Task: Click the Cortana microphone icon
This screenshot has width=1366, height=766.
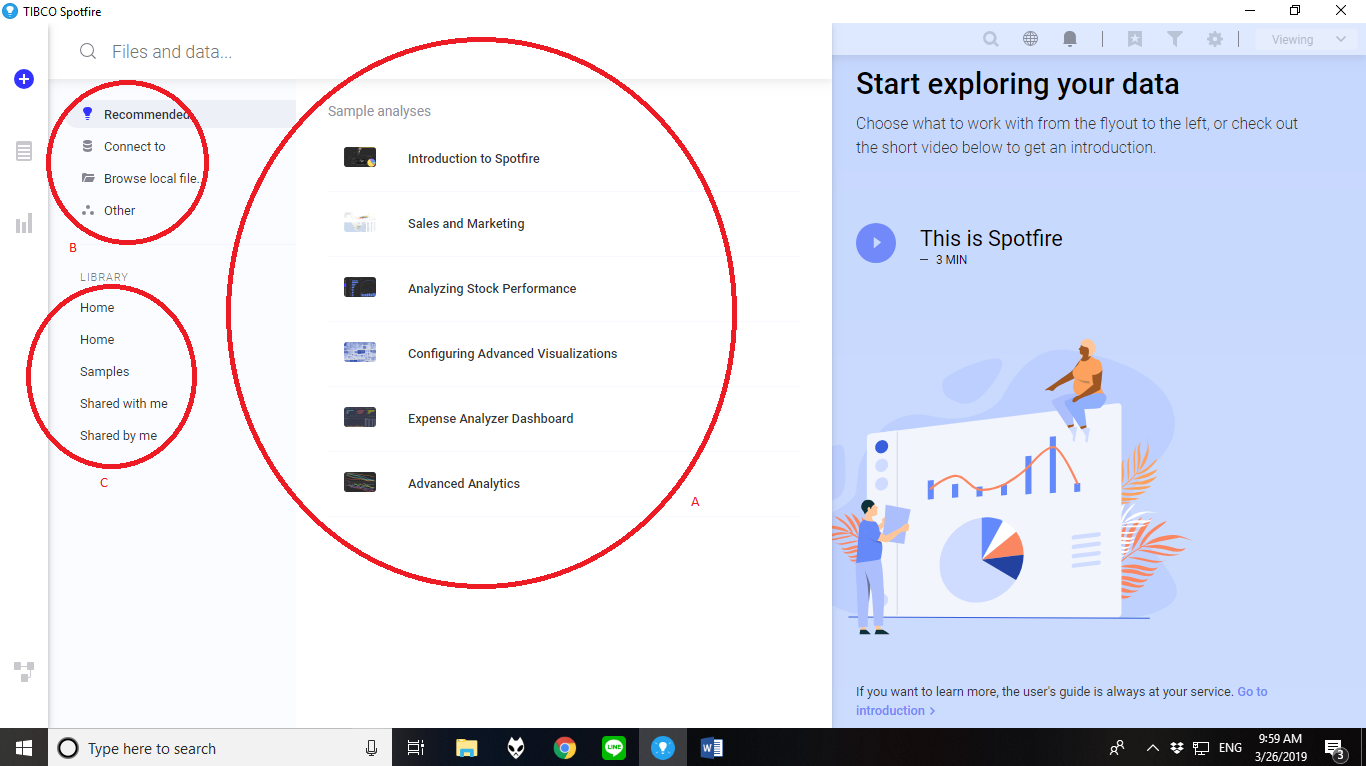Action: (372, 748)
